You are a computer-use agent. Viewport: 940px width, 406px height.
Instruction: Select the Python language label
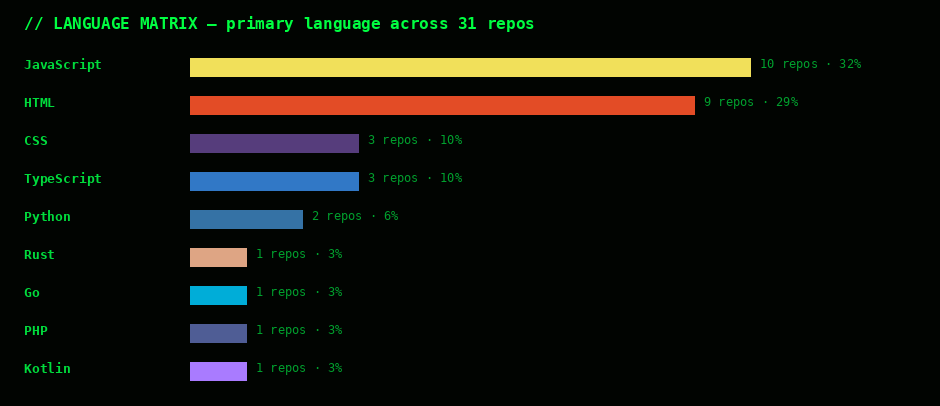click(47, 217)
